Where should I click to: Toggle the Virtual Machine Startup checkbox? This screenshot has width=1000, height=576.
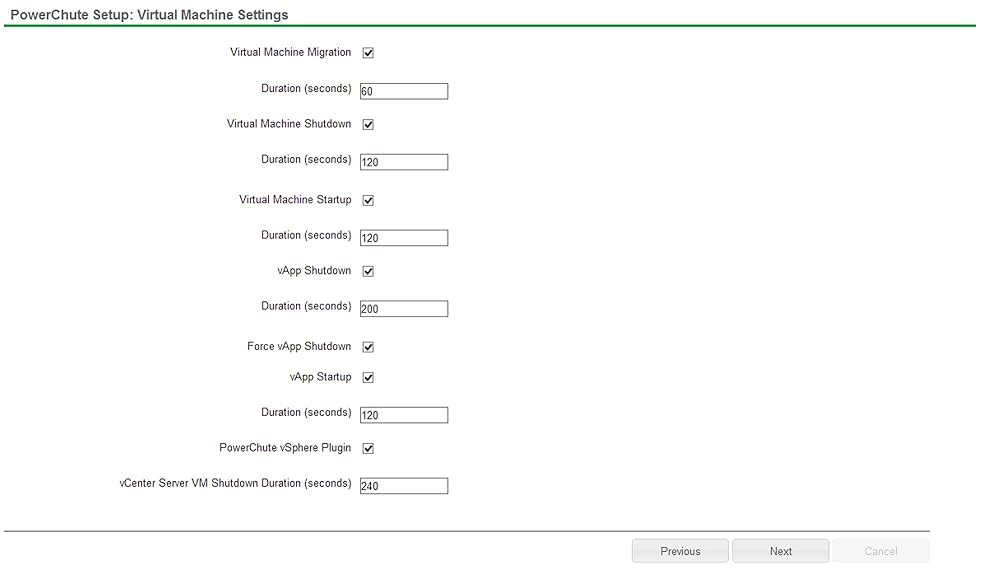coord(368,201)
